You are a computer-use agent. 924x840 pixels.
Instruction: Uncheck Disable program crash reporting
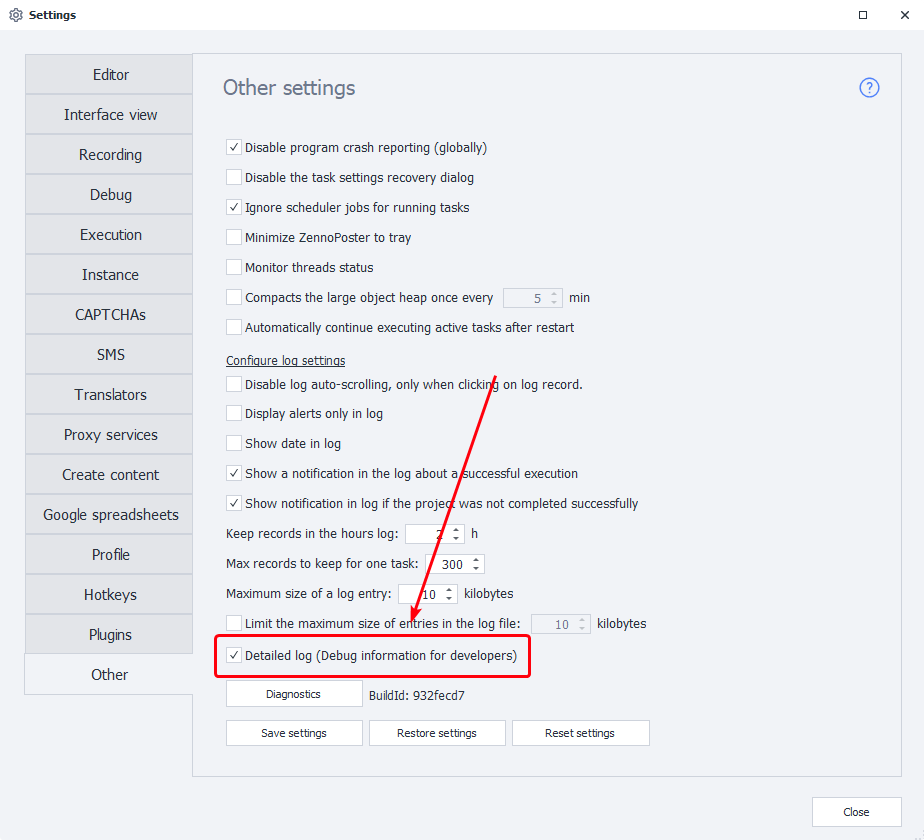234,148
